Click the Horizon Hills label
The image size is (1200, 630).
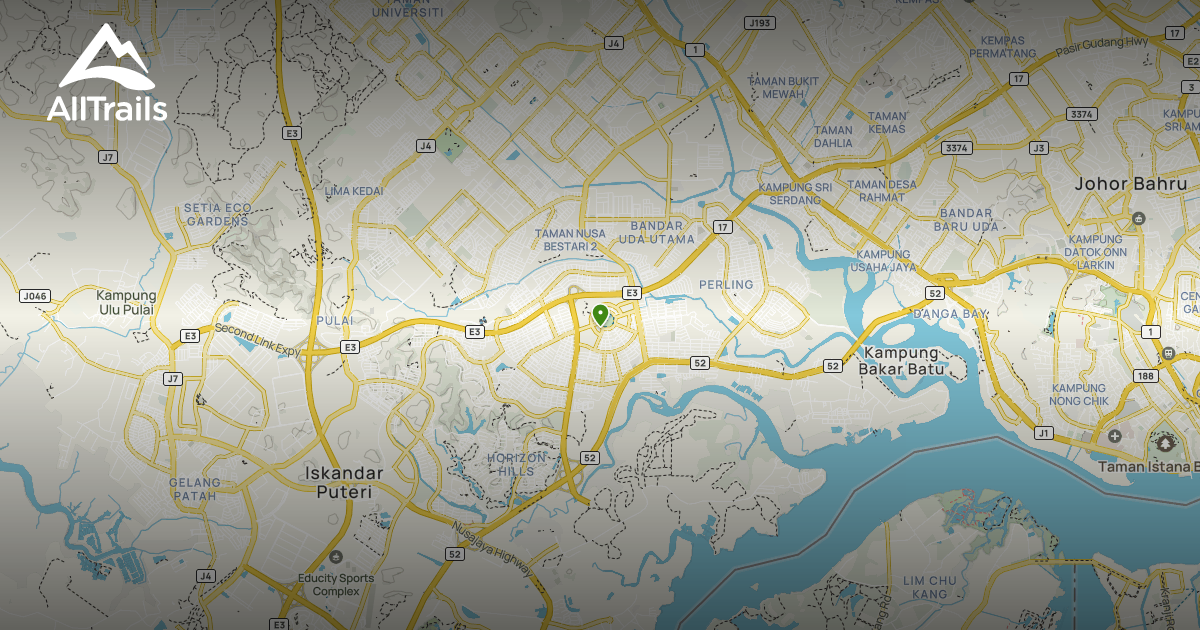click(517, 463)
